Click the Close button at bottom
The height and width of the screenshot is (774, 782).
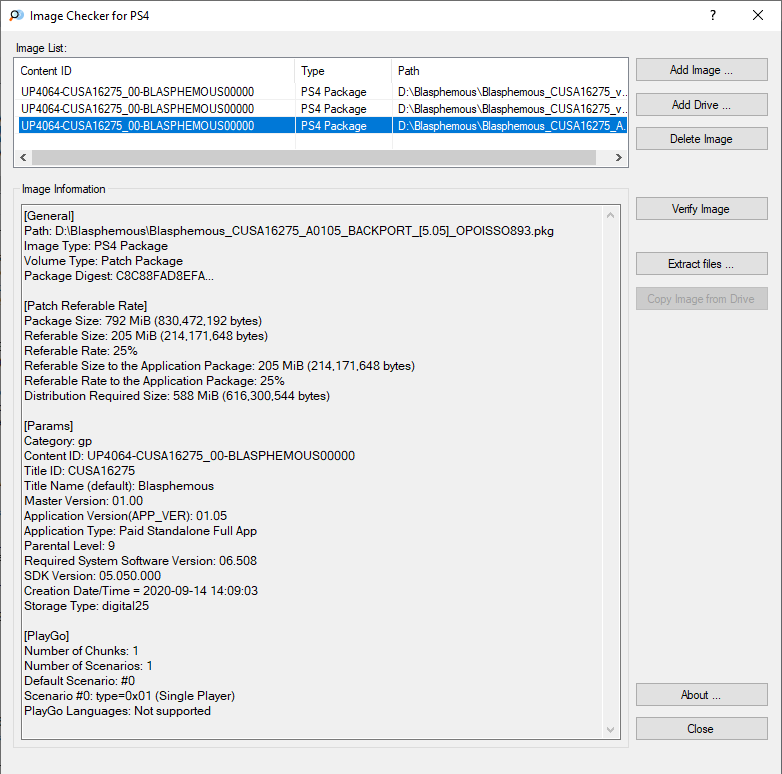[x=701, y=729]
